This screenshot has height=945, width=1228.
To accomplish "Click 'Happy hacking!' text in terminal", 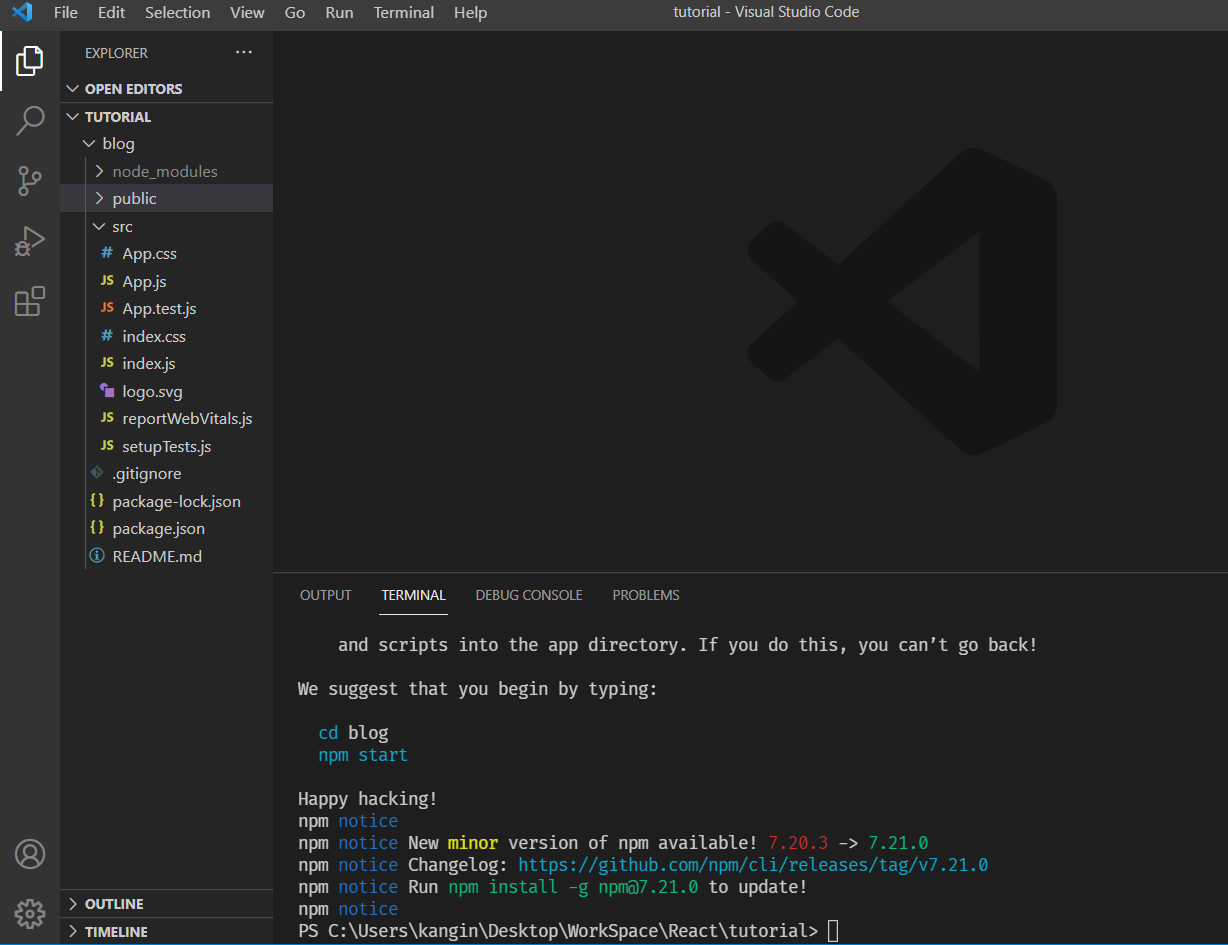I will tap(368, 799).
